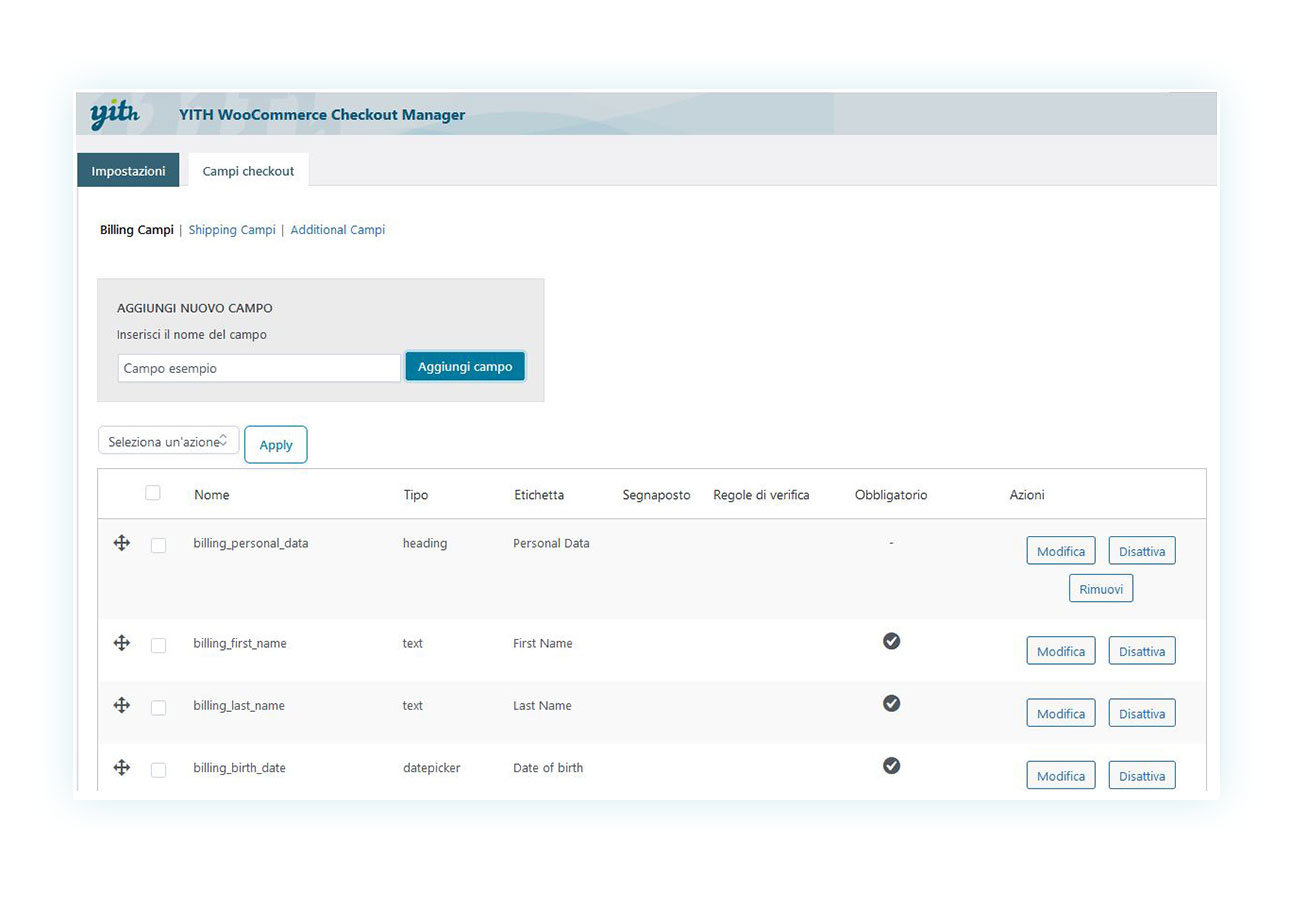The image size is (1300, 899).
Task: Click the YITH WooCommerce Checkout Manager title
Action: [322, 115]
